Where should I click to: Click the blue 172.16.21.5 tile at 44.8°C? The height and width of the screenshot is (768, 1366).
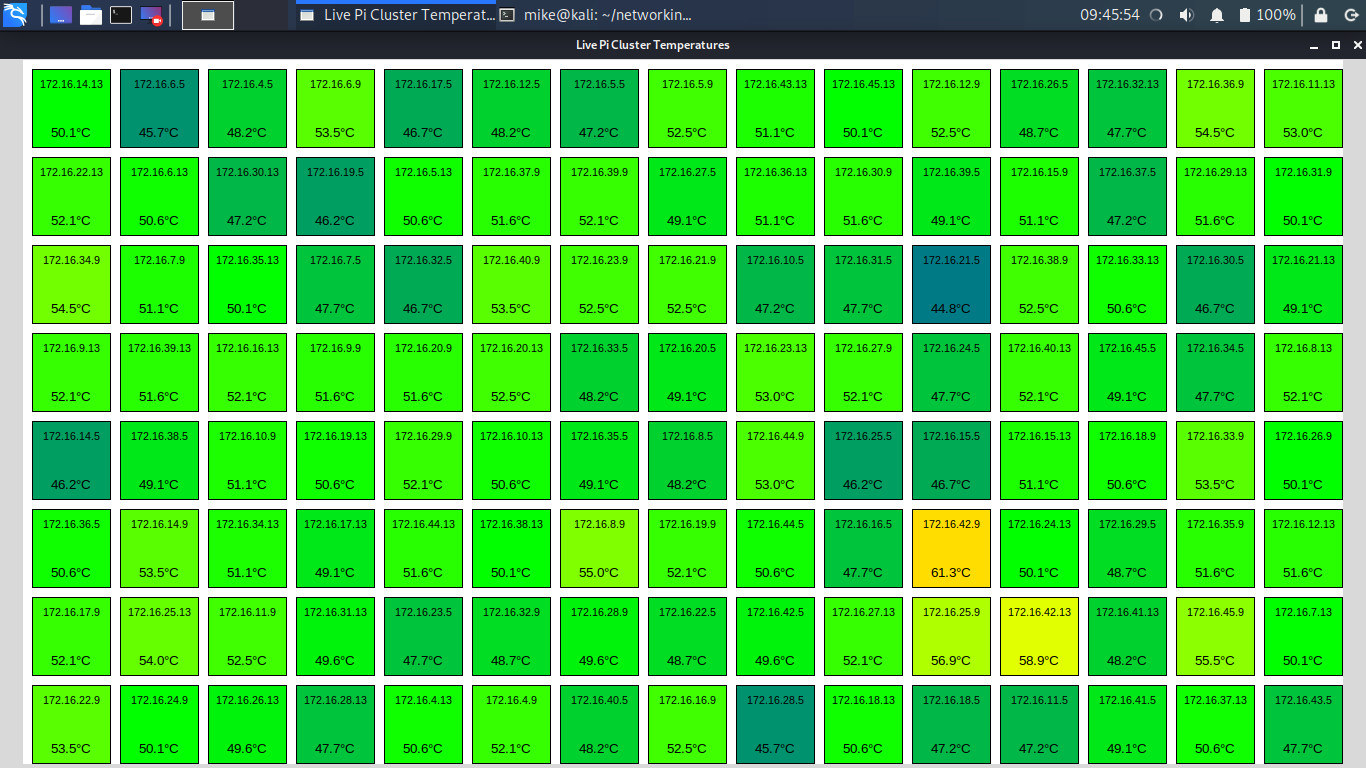(951, 284)
